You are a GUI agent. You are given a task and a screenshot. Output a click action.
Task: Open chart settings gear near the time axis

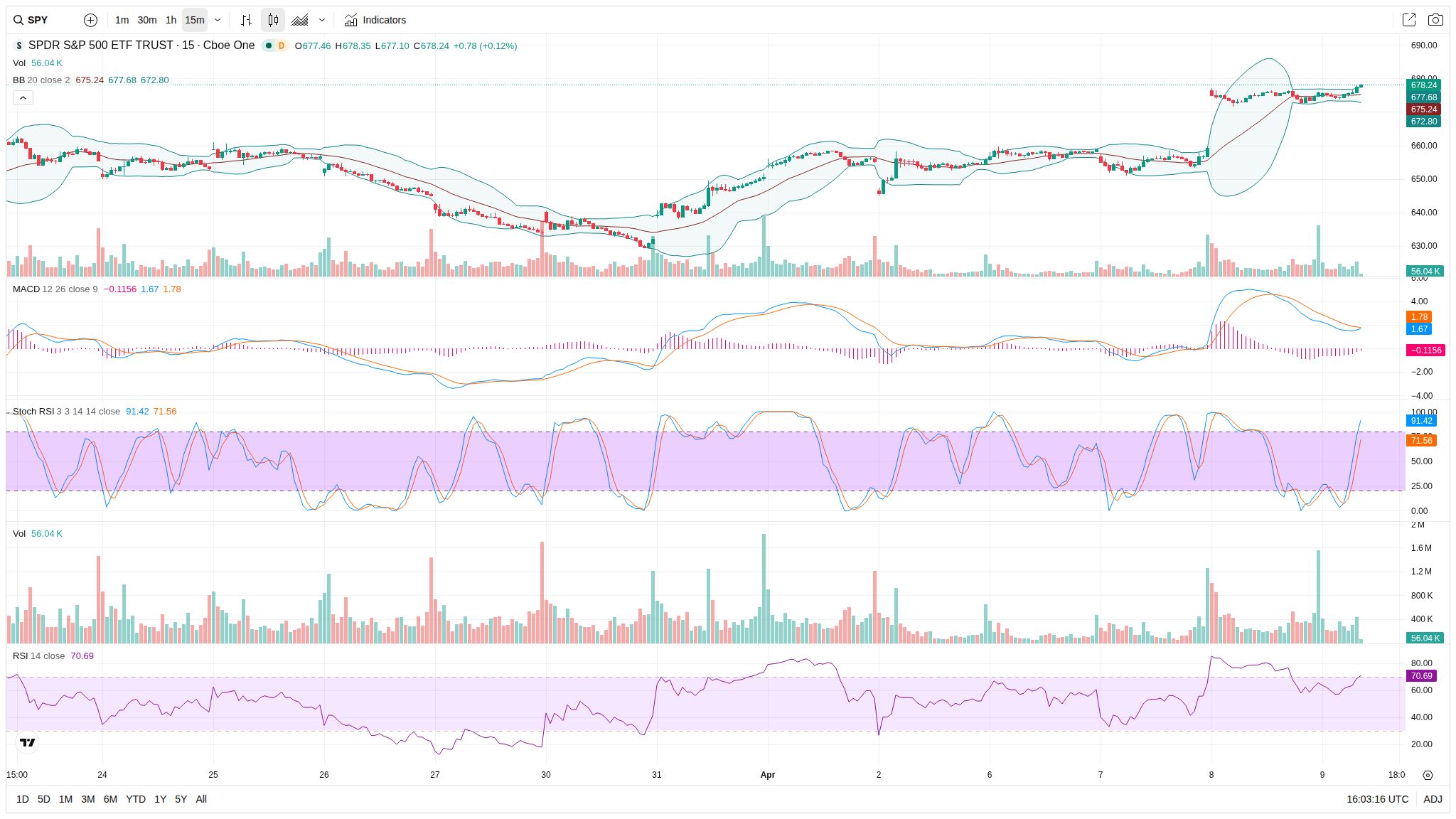point(1428,775)
